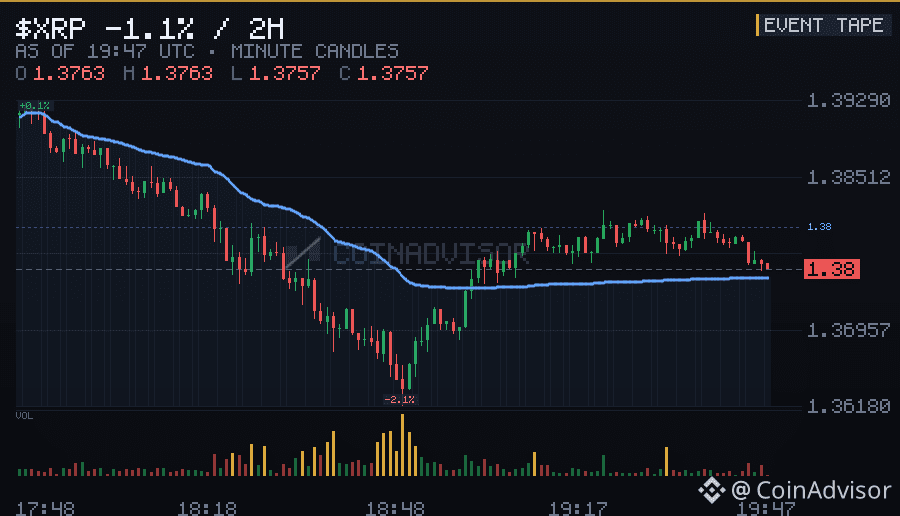
Task: Click the close value C 1.3757
Action: click(x=384, y=73)
